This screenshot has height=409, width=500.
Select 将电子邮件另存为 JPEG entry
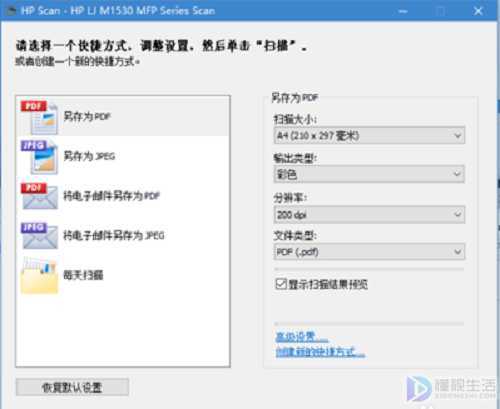(123, 236)
